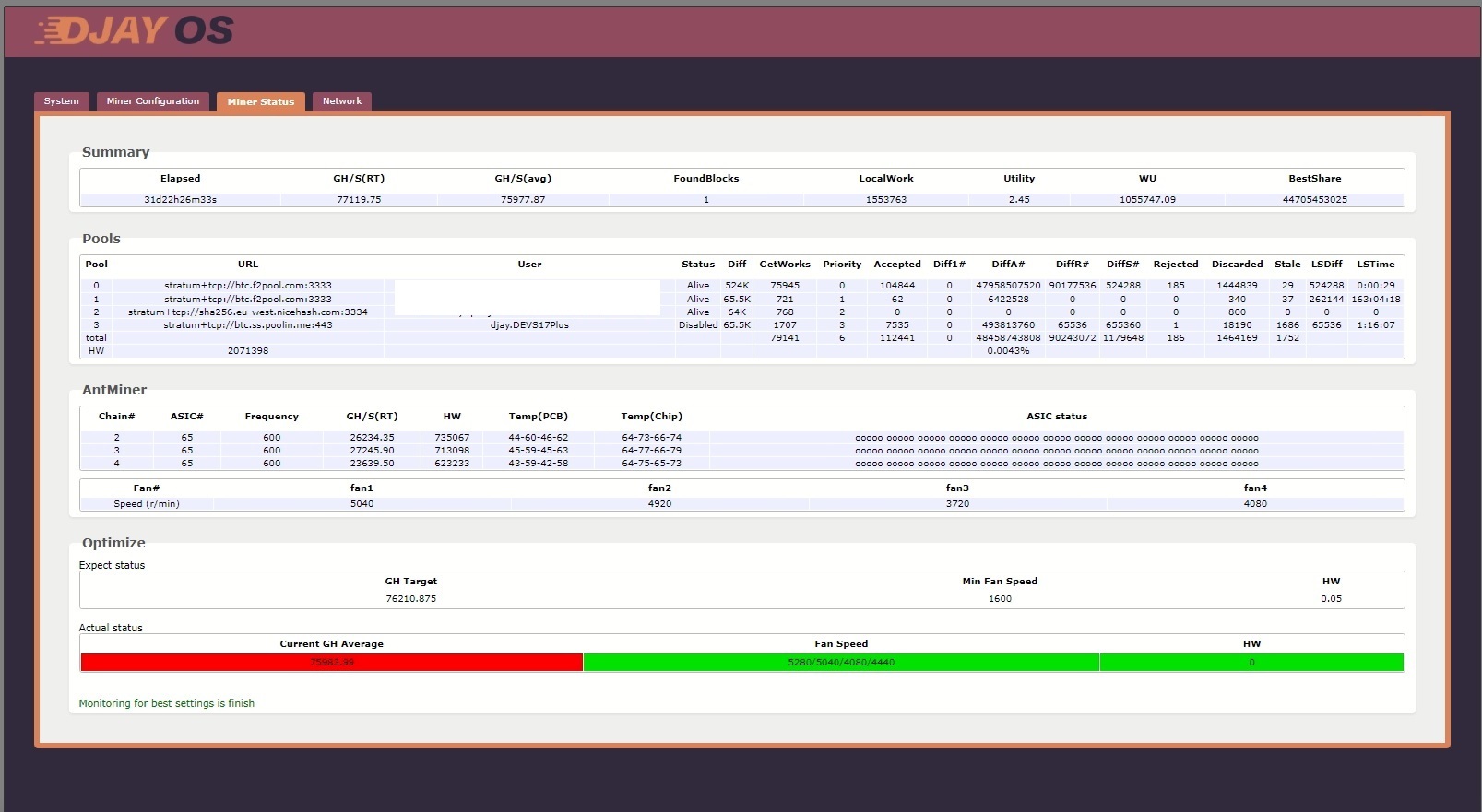
Task: Click the green Fan Speed status bar
Action: pos(841,663)
